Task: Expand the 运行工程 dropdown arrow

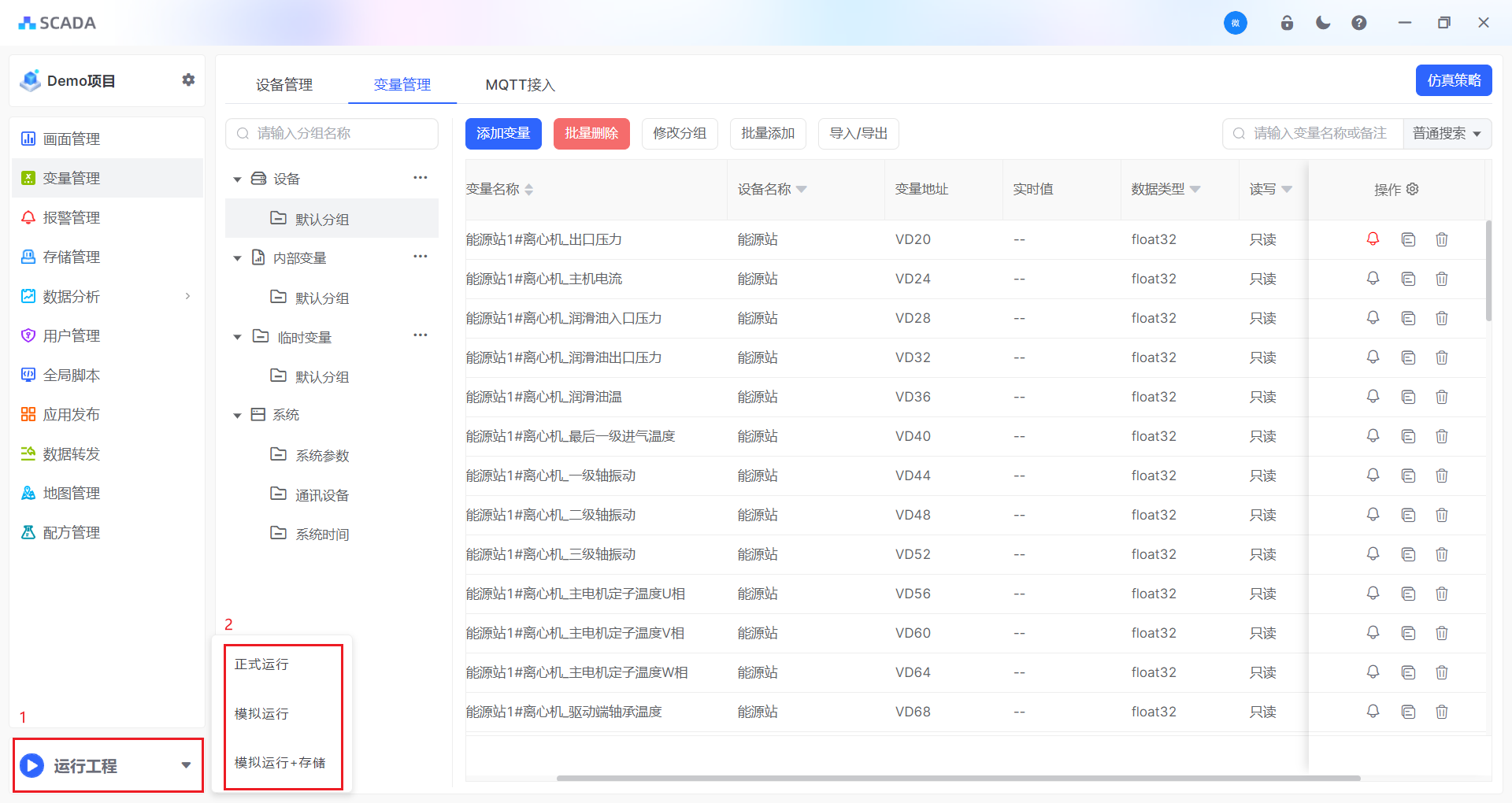Action: 186,764
